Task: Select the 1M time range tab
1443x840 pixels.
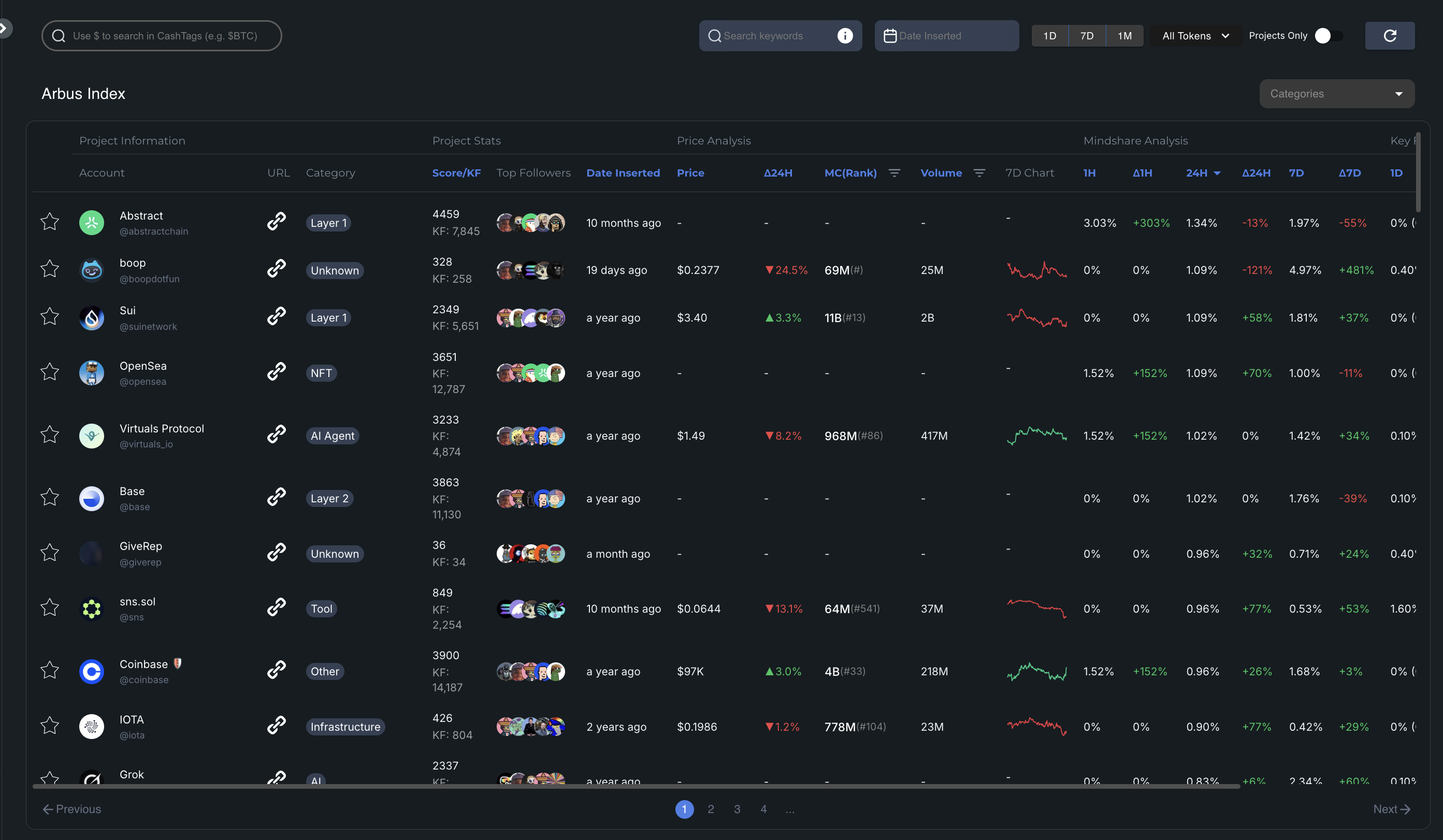Action: [x=1124, y=36]
